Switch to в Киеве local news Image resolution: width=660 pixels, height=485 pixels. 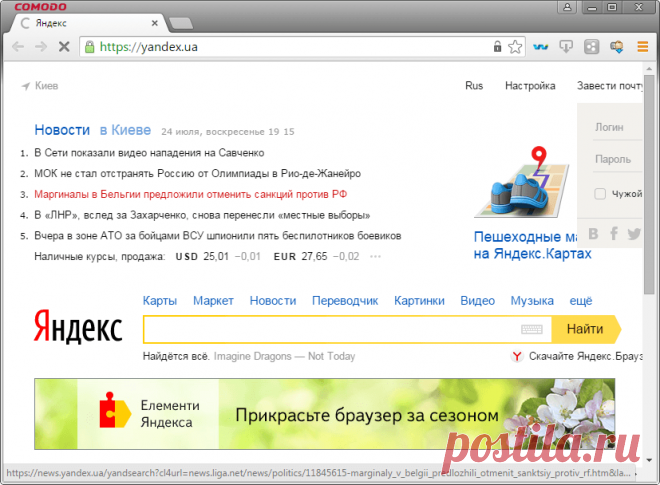click(x=125, y=130)
